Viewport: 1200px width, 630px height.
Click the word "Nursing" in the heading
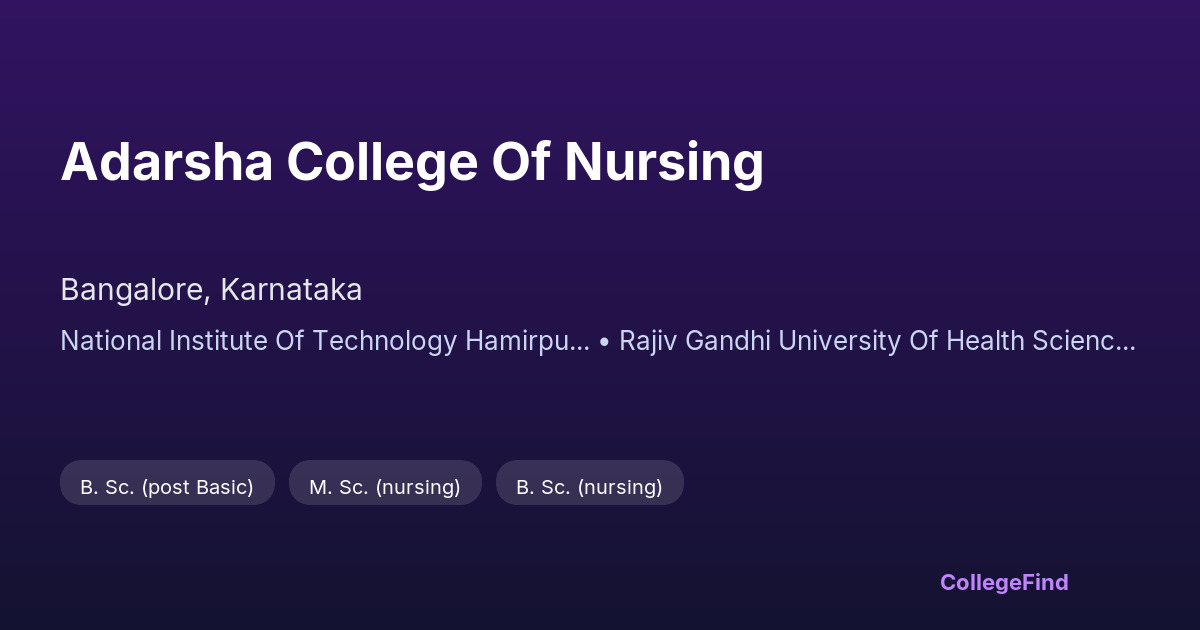tap(664, 162)
